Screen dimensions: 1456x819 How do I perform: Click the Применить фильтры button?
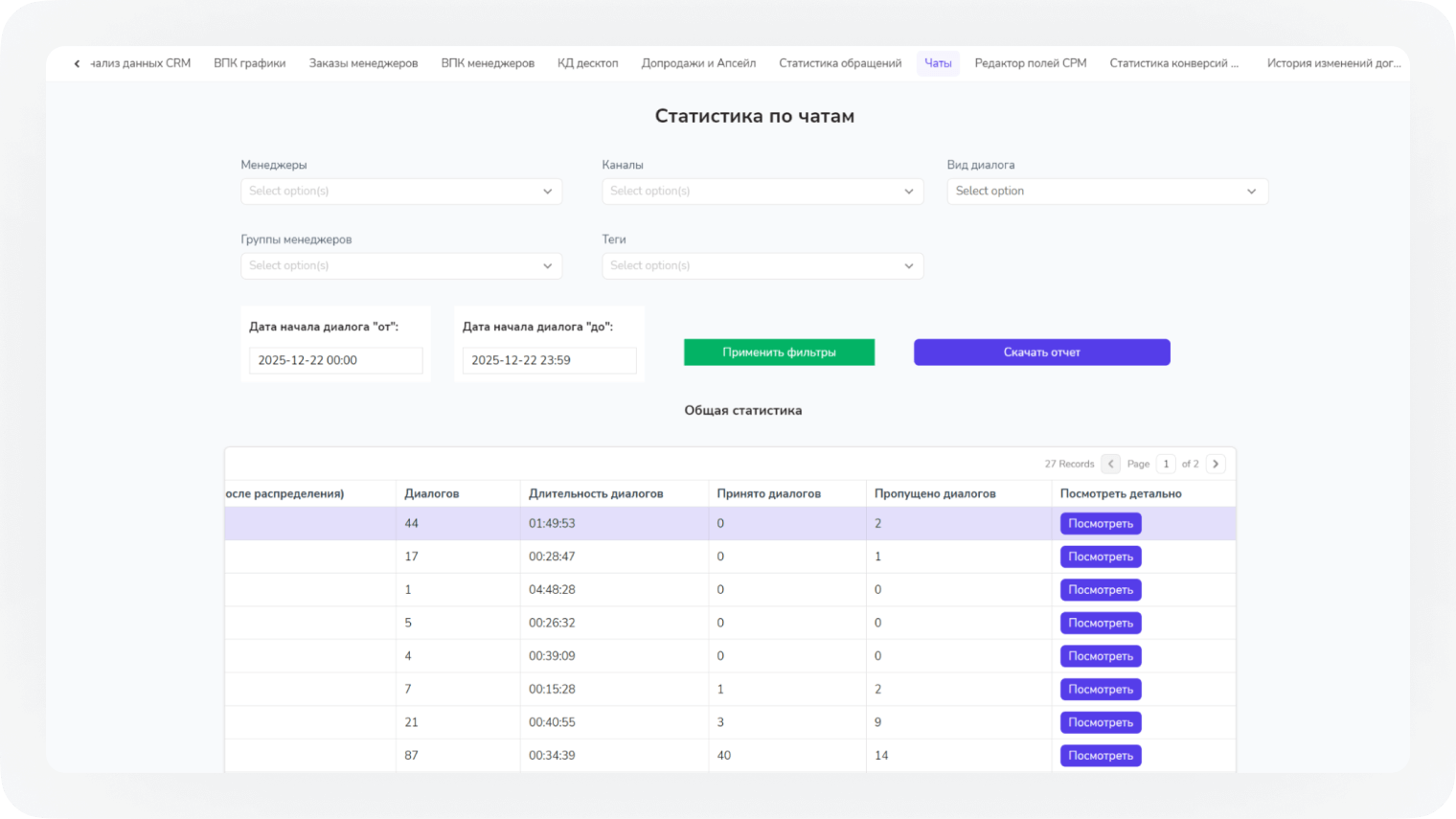tap(779, 352)
